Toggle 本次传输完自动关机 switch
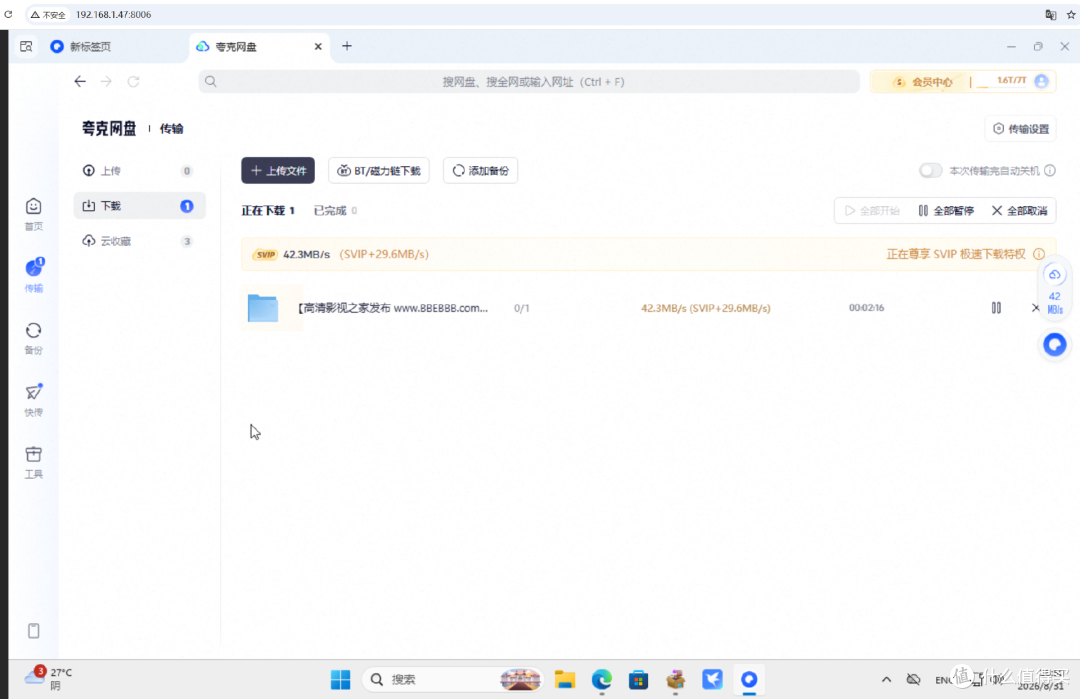 click(930, 171)
